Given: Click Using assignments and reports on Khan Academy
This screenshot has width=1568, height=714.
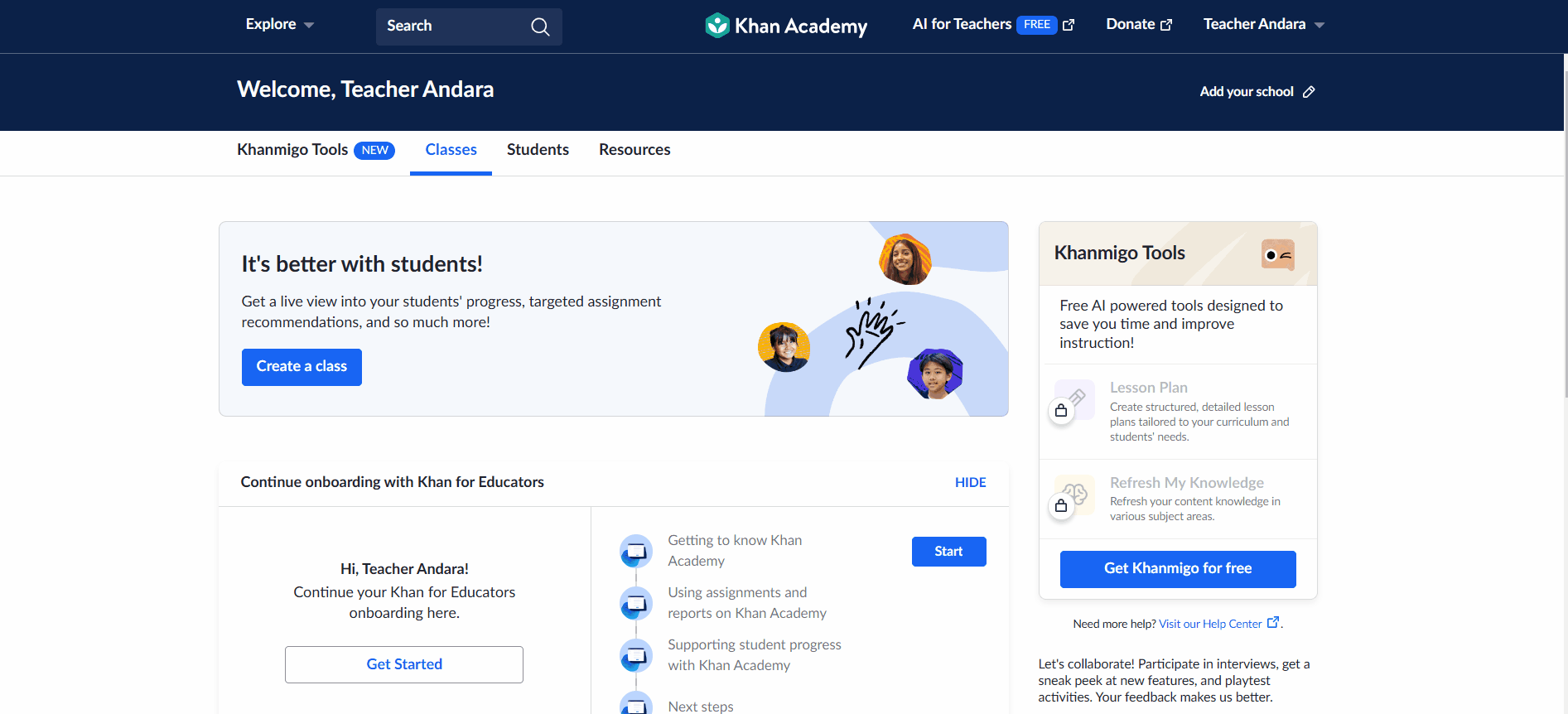Looking at the screenshot, I should (747, 603).
